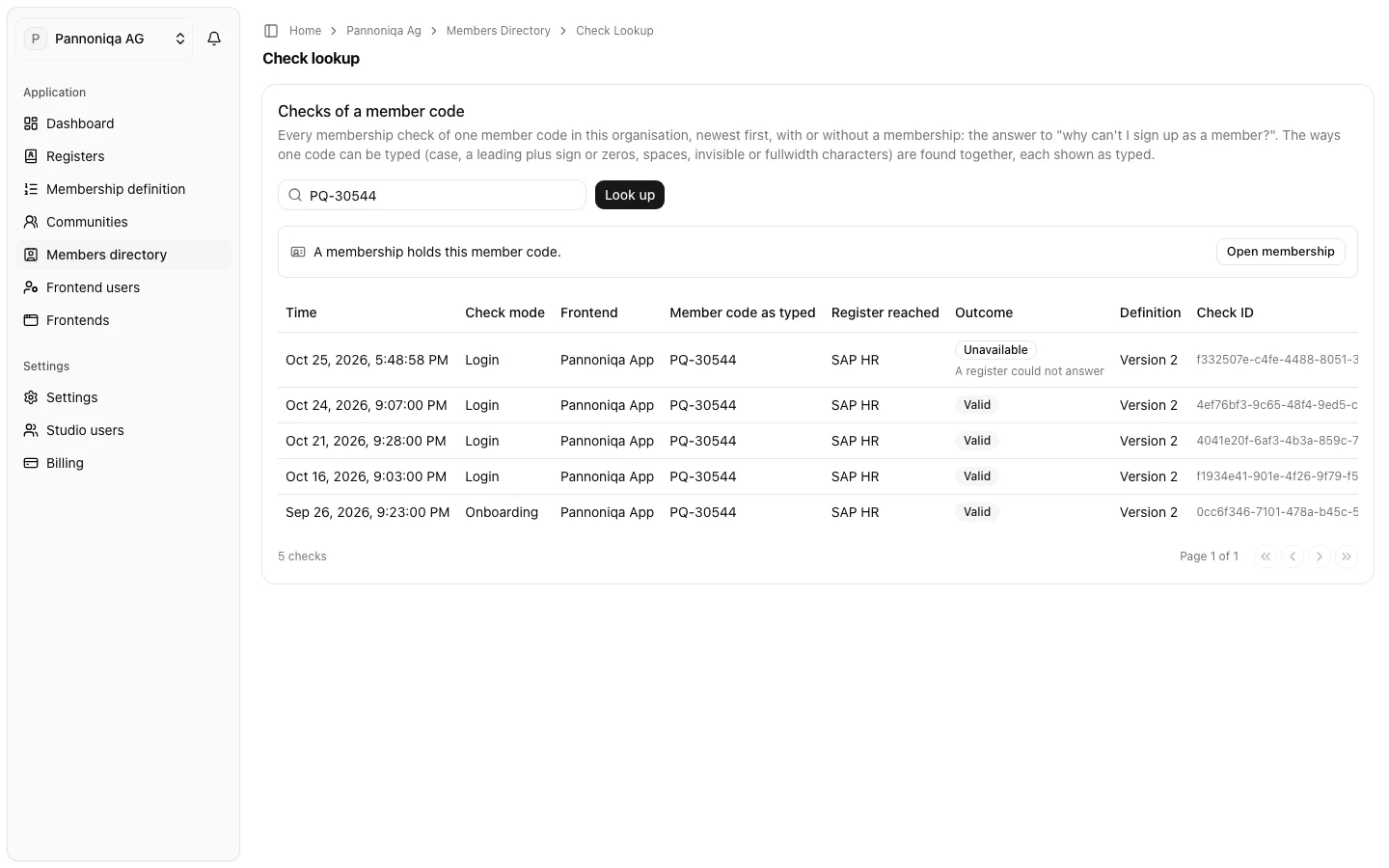The height and width of the screenshot is (868, 1389).
Task: Open the notifications bell
Action: click(x=214, y=39)
